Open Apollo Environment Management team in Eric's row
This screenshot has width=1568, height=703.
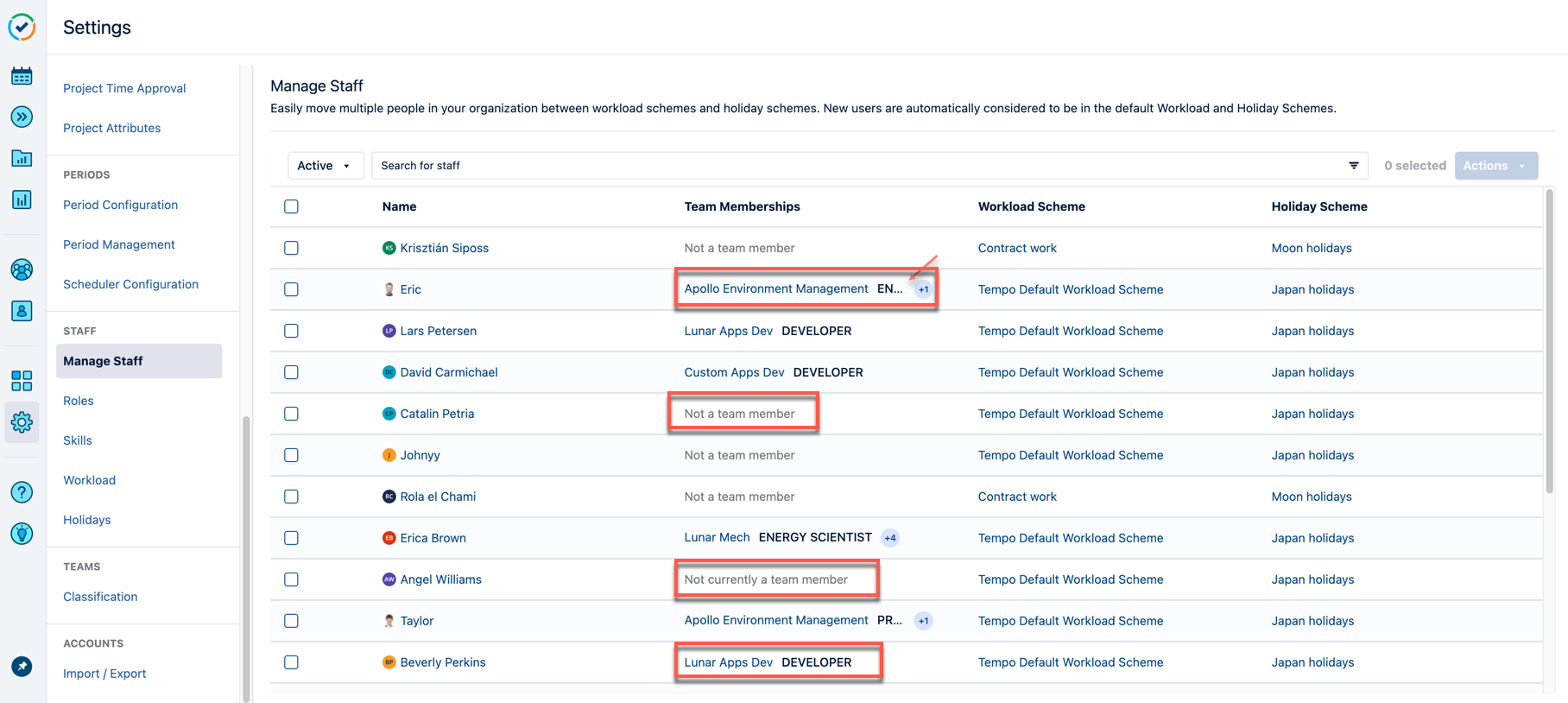point(775,288)
